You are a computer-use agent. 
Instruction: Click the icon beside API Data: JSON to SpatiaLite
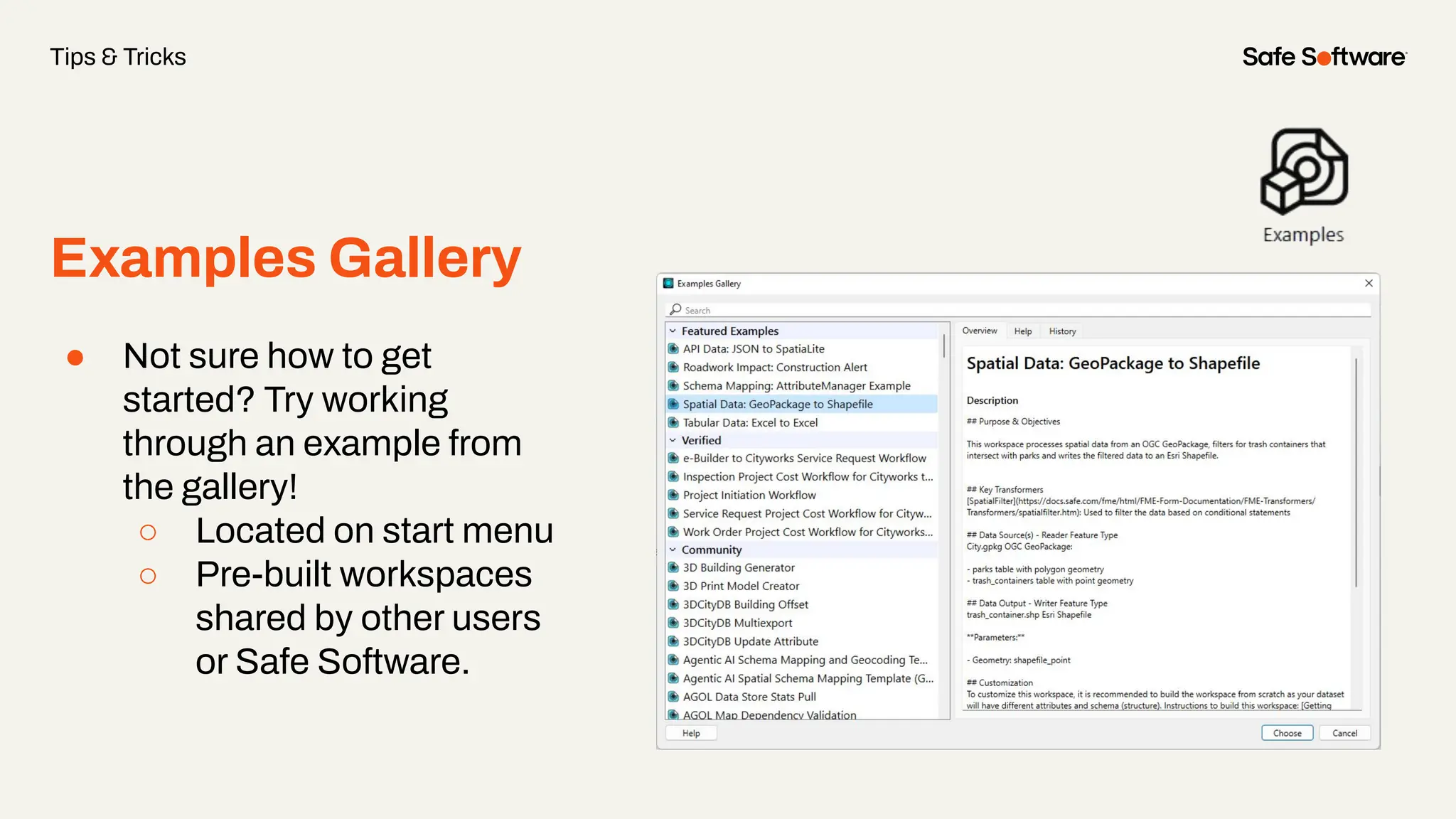coord(673,349)
